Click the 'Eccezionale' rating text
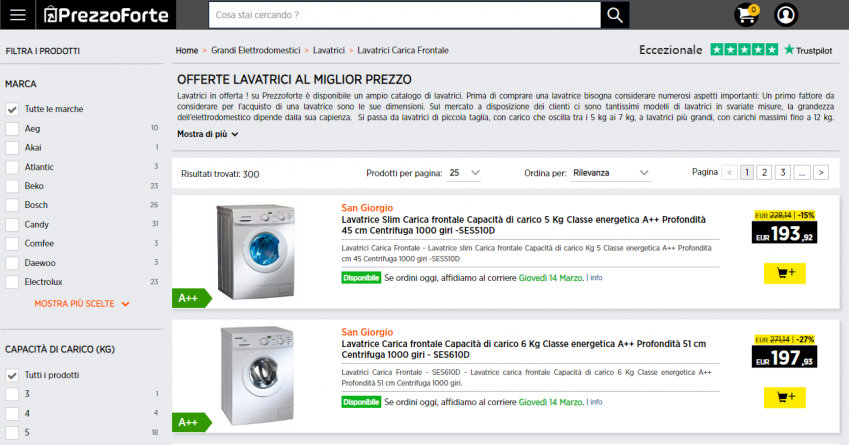 click(x=670, y=50)
